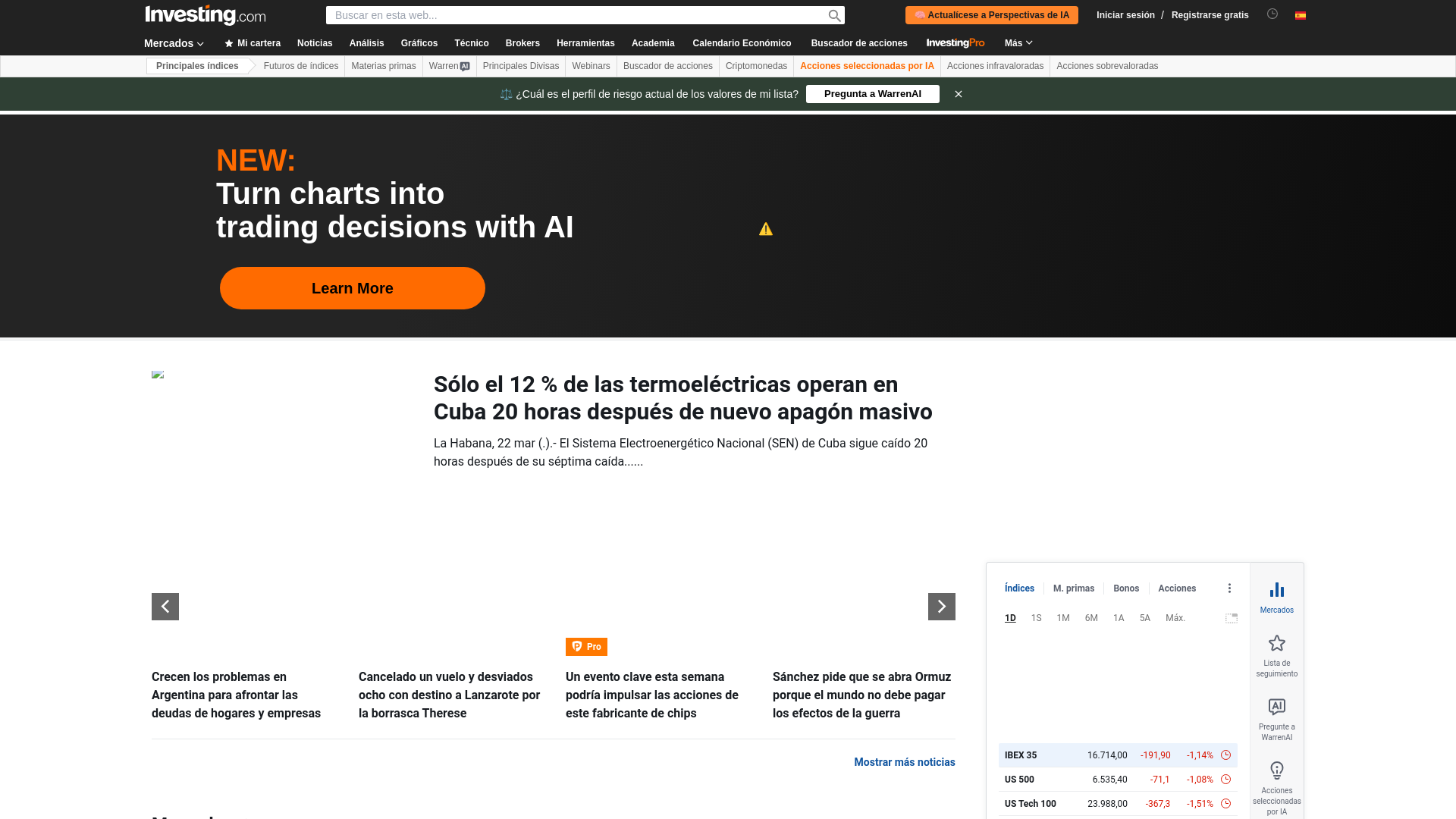Screen dimensions: 1456x819
Task: Open the Cuba termoeléctricas headline article
Action: [x=683, y=398]
